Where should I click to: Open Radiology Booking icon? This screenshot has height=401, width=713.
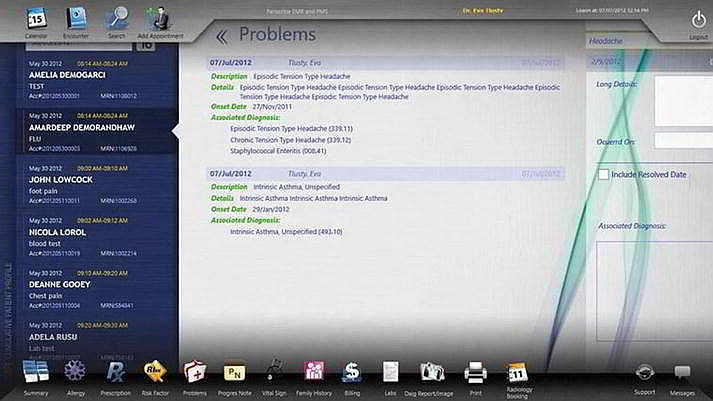click(x=519, y=372)
